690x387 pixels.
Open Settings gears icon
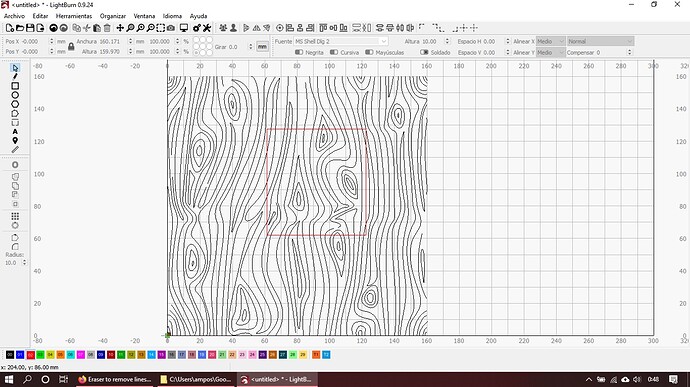pyautogui.click(x=197, y=28)
